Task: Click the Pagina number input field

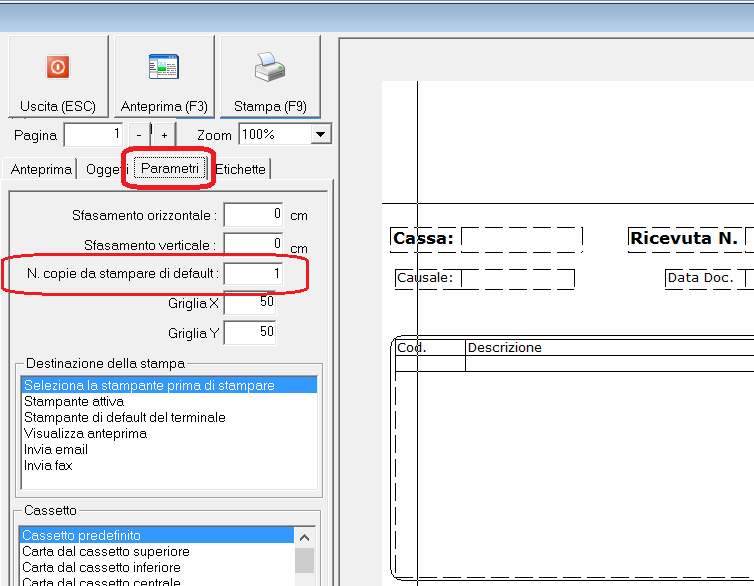Action: coord(93,135)
